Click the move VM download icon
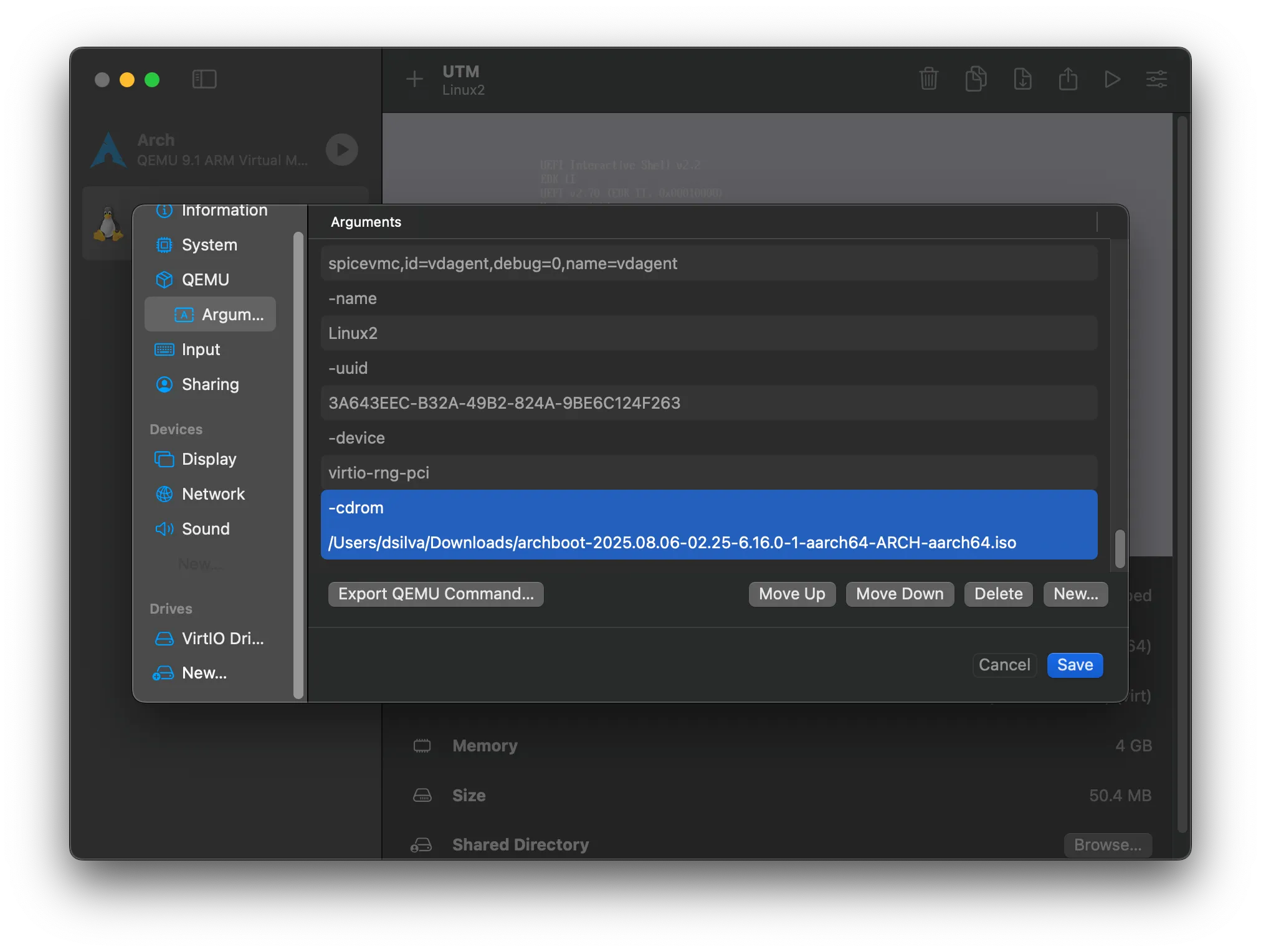Screen dimensions: 1261x952 1022,79
